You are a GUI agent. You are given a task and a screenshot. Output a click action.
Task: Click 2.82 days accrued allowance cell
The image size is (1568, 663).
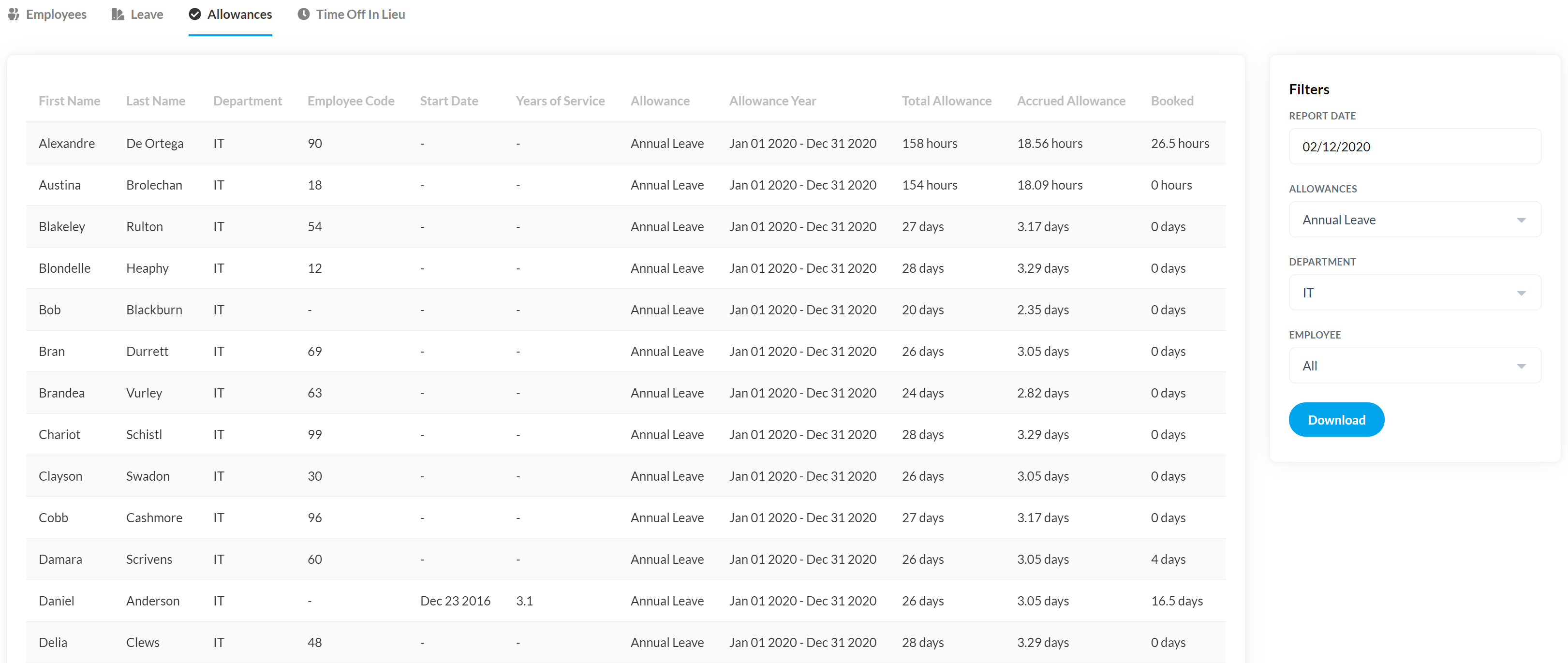pyautogui.click(x=1043, y=393)
